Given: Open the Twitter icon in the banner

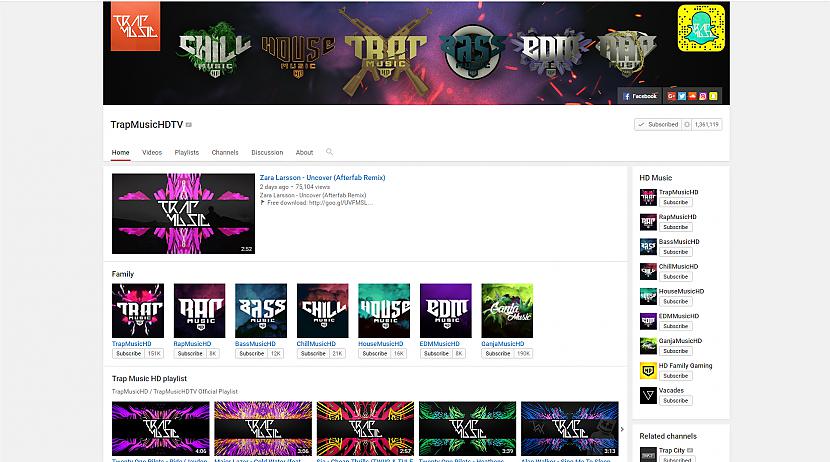Looking at the screenshot, I should (682, 96).
